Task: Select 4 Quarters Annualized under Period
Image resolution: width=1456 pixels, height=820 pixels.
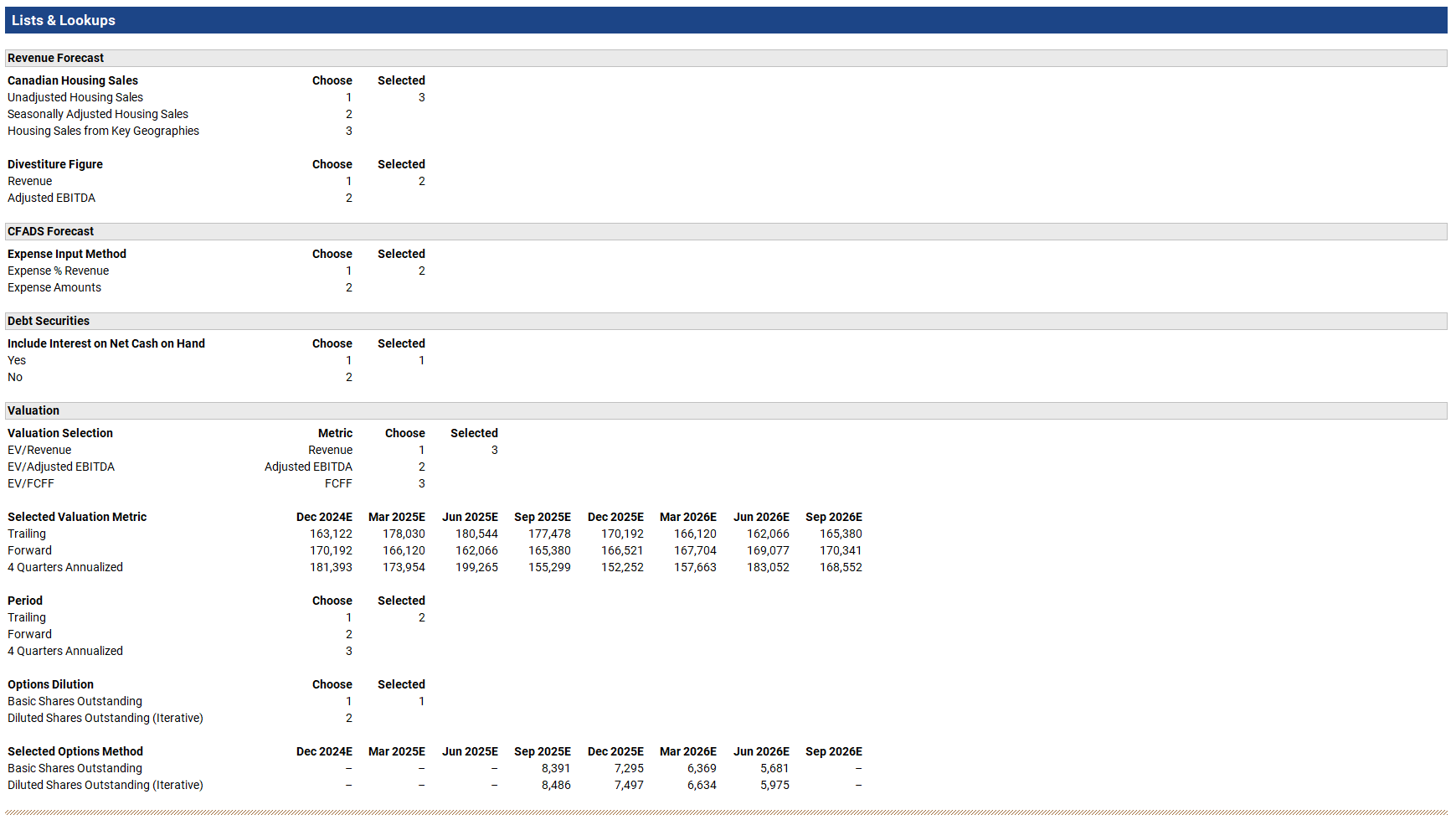Action: pyautogui.click(x=65, y=651)
